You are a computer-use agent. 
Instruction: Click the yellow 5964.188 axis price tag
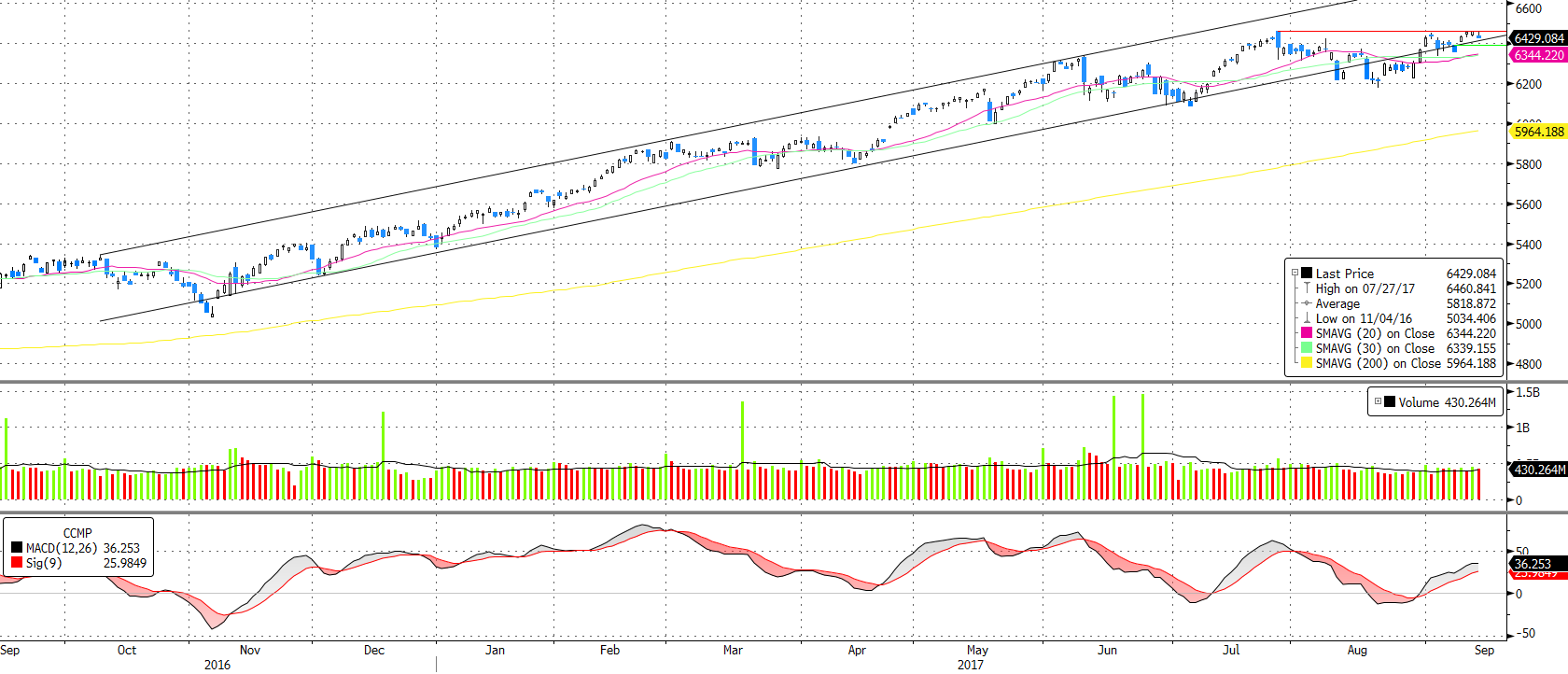click(1538, 132)
